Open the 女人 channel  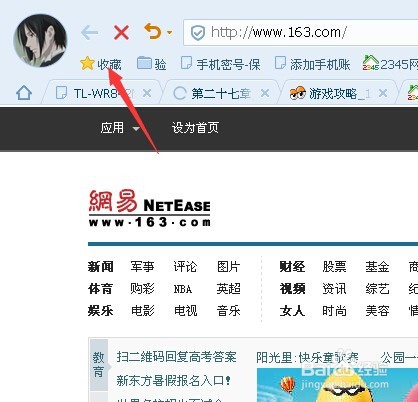point(292,311)
